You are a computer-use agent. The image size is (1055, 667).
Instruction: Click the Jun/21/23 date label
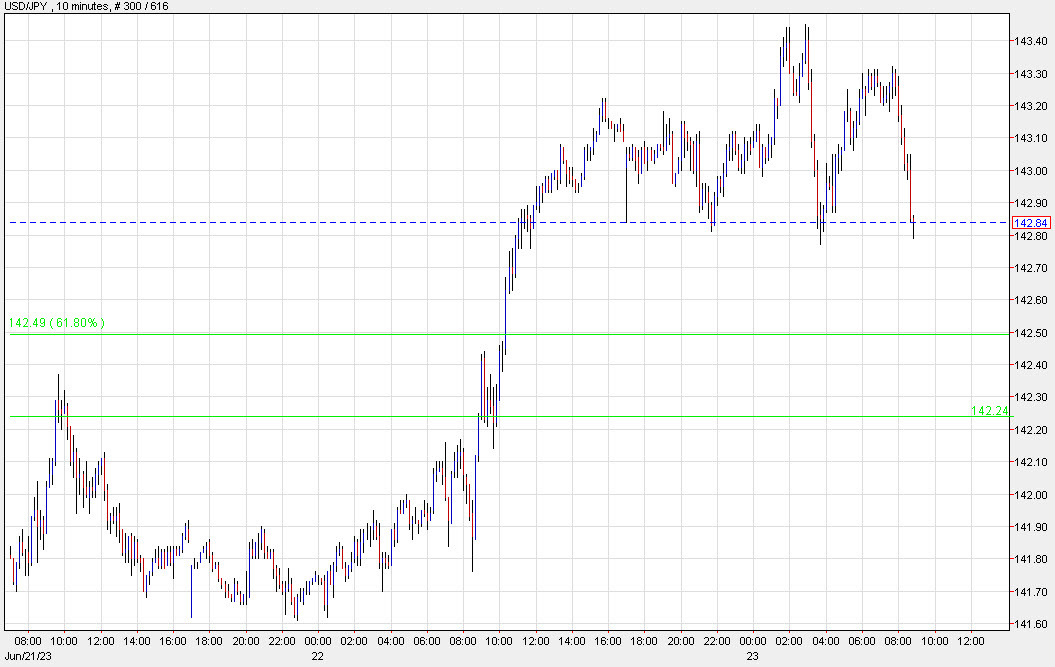[28, 657]
